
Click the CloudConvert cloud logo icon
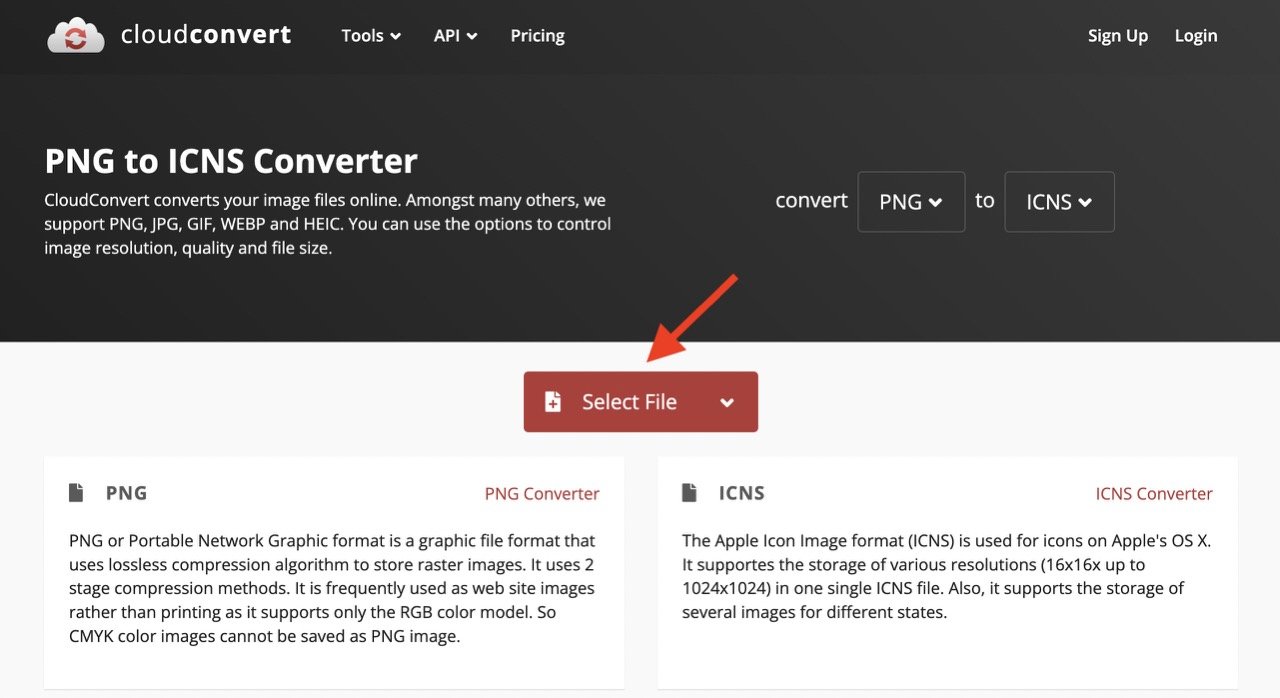(76, 35)
